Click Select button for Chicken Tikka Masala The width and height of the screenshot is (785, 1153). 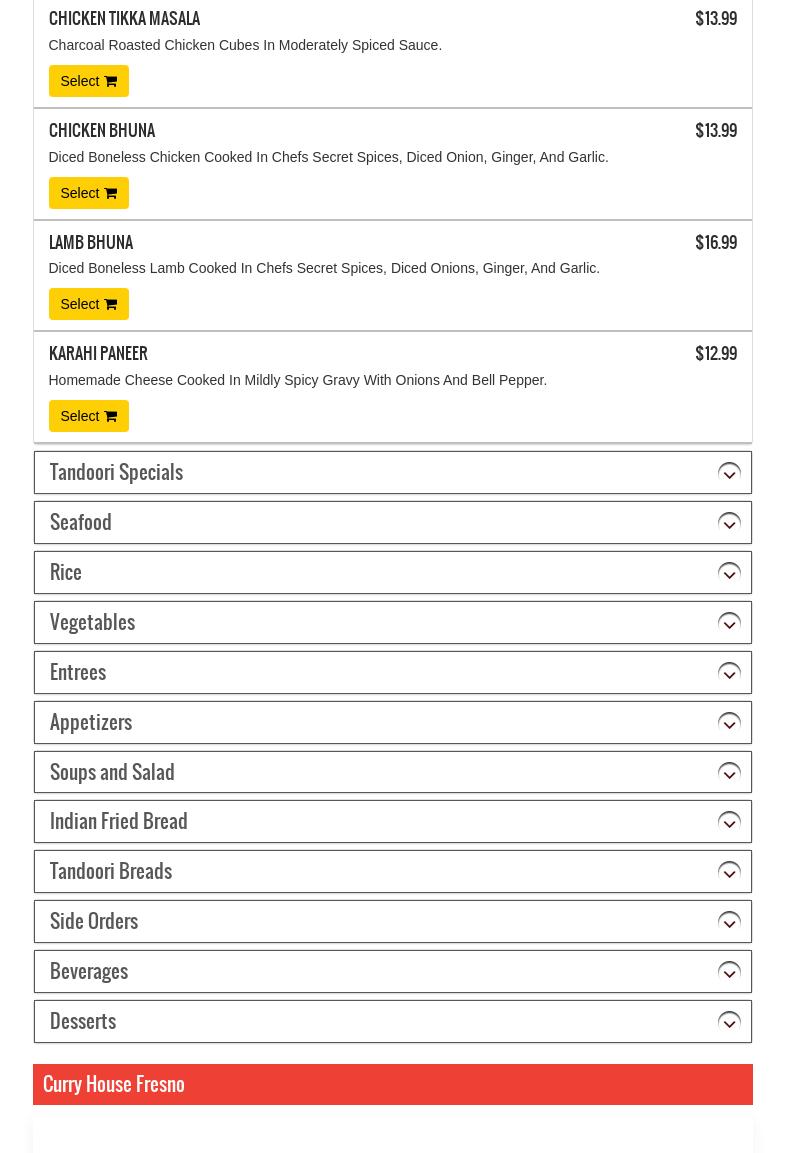pyautogui.click(x=88, y=81)
